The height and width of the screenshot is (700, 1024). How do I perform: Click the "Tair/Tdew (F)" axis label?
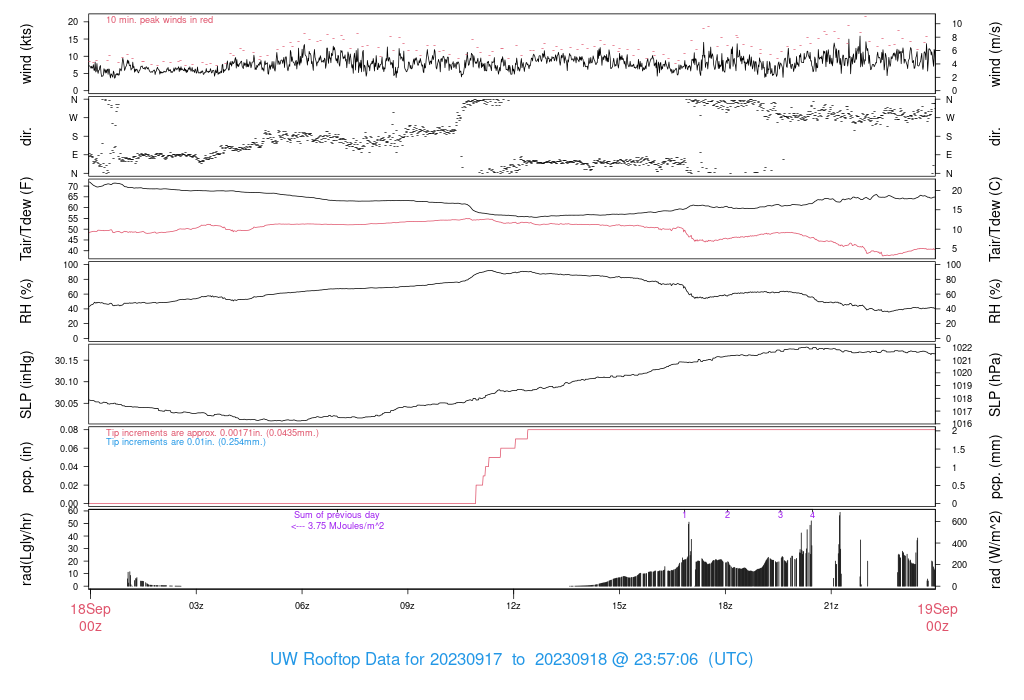[26, 219]
